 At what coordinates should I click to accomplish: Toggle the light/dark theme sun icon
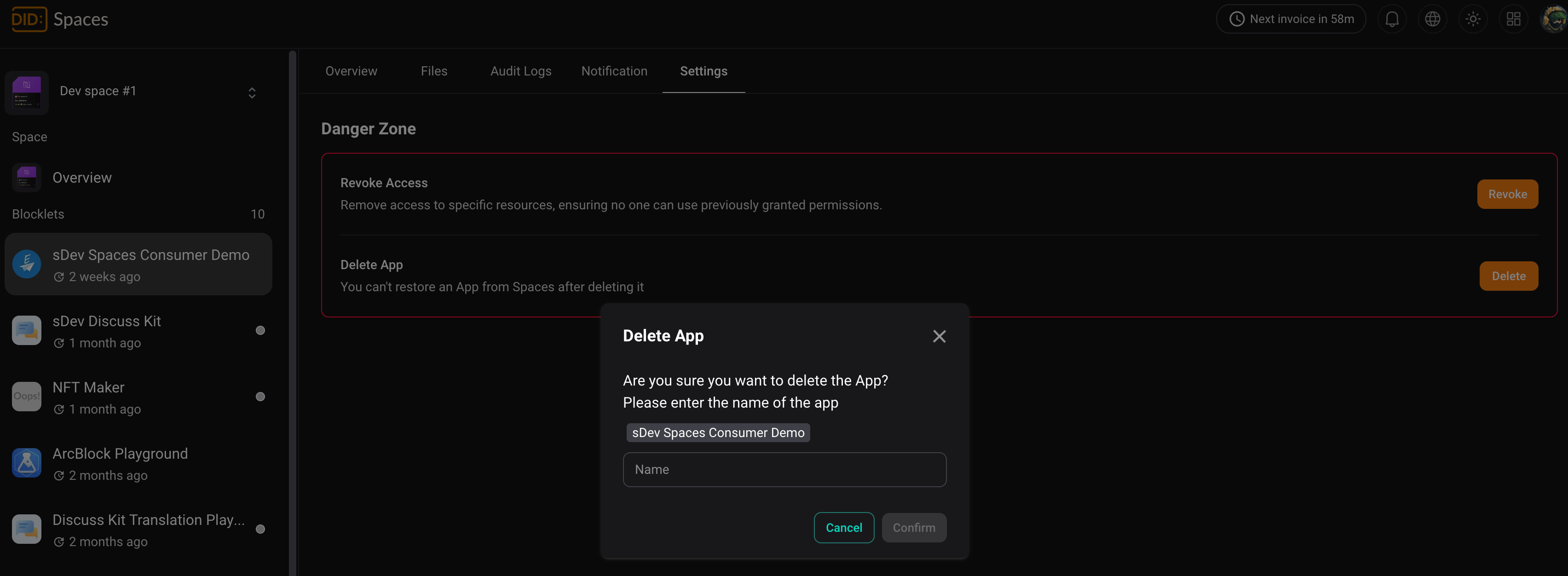tap(1472, 19)
